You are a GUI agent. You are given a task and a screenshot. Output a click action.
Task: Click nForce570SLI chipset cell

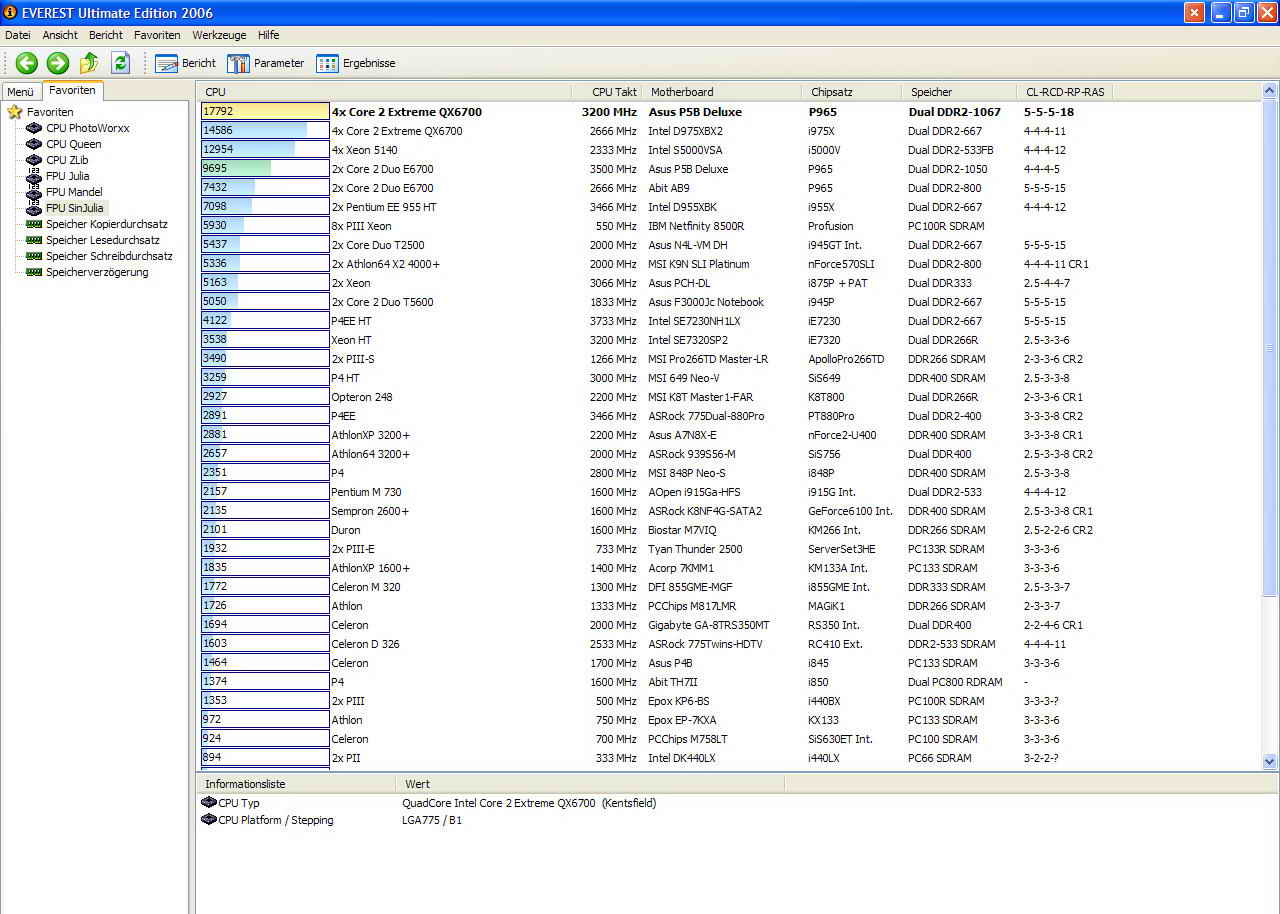(842, 264)
